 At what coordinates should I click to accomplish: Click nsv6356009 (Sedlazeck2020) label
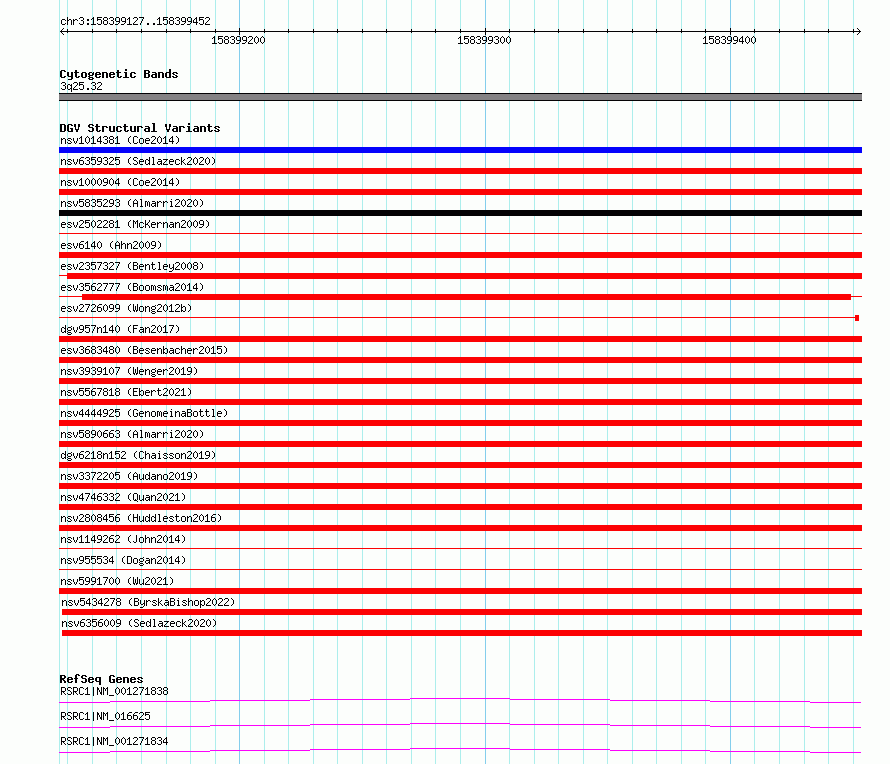click(x=139, y=623)
